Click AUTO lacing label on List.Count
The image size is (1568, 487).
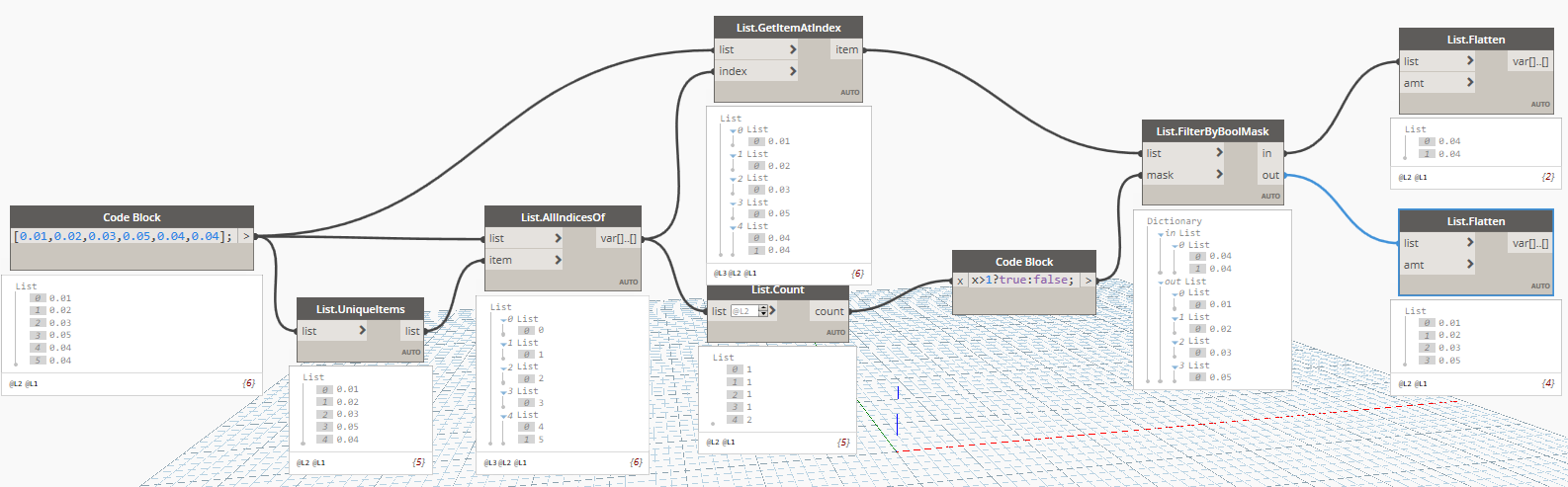[835, 333]
